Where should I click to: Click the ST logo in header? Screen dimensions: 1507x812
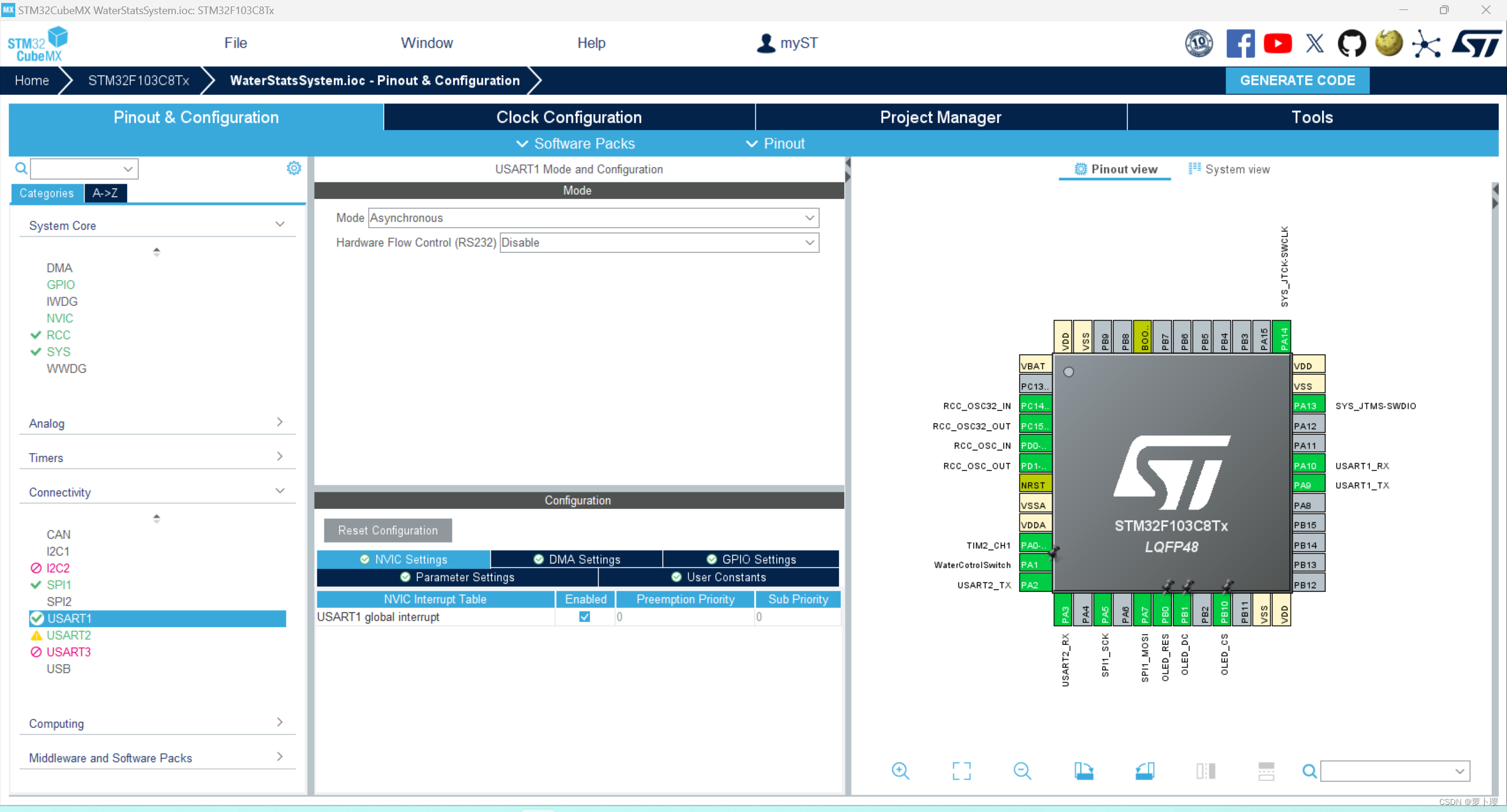tap(1477, 44)
